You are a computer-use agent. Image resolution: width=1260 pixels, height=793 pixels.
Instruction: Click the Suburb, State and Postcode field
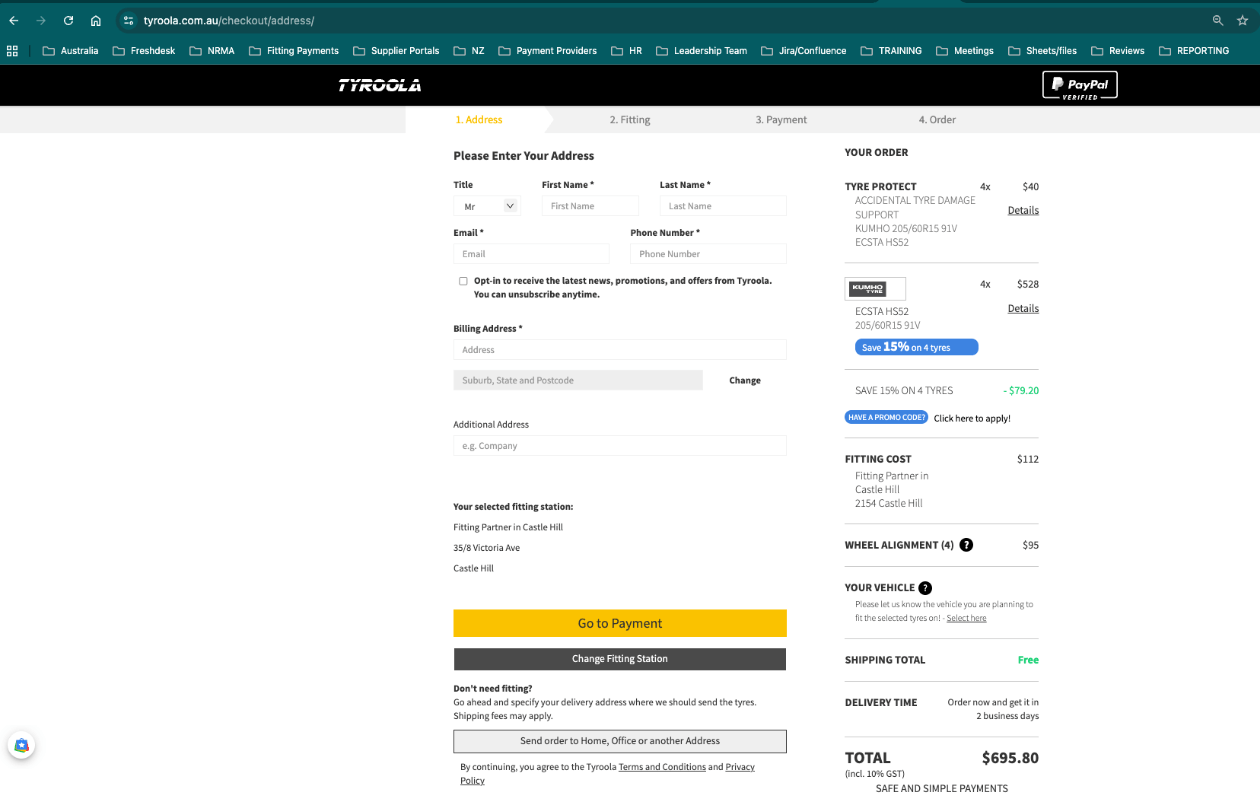pyautogui.click(x=578, y=380)
